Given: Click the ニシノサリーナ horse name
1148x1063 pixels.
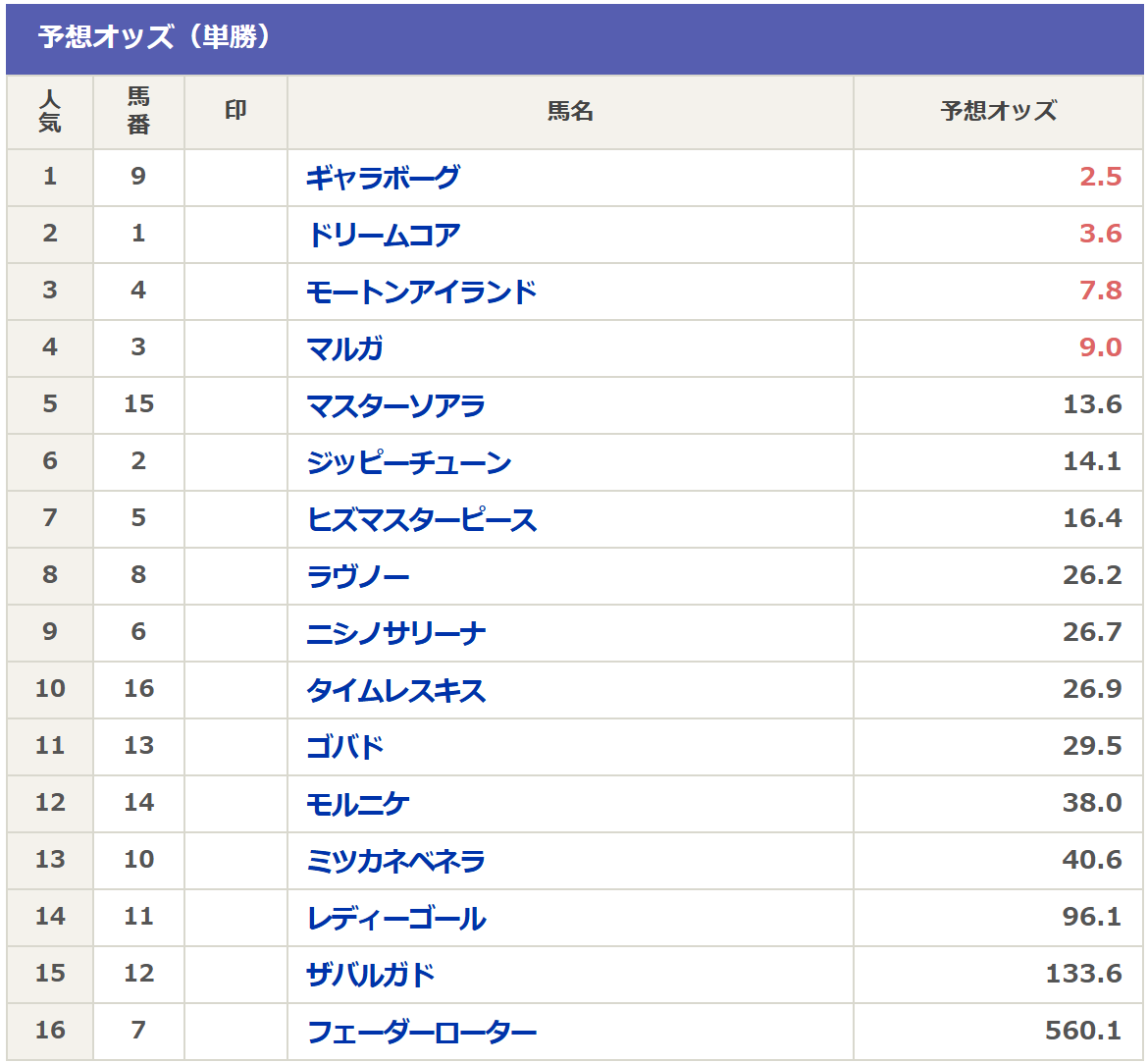Looking at the screenshot, I should (x=395, y=633).
